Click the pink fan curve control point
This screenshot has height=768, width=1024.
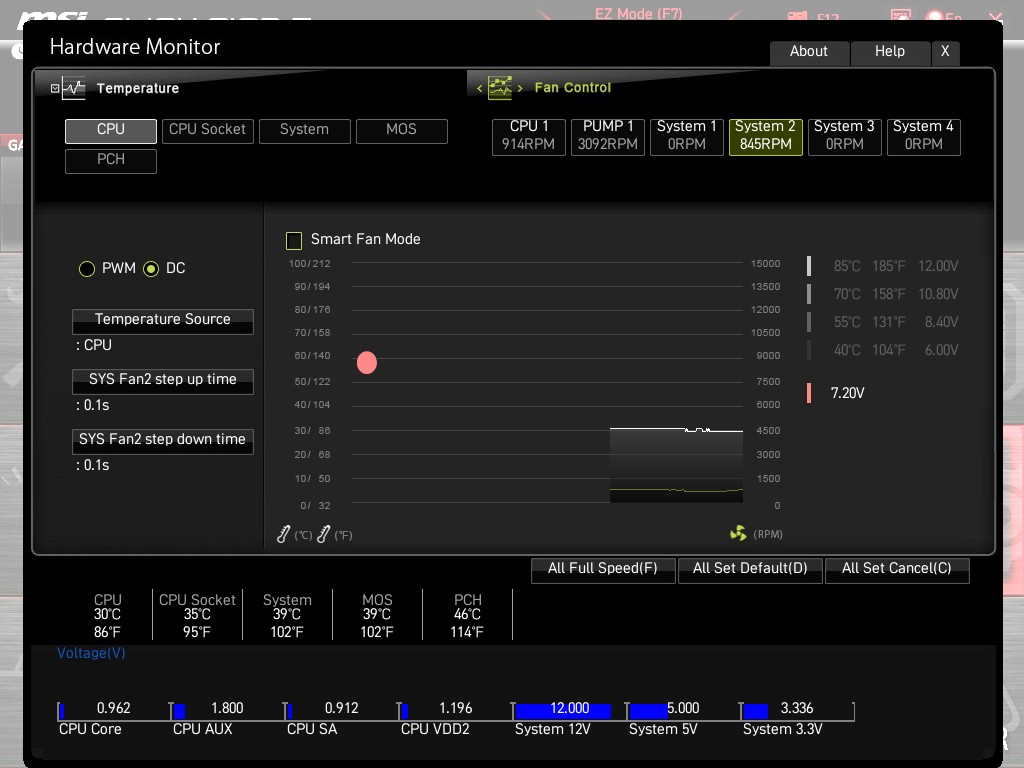pos(367,363)
